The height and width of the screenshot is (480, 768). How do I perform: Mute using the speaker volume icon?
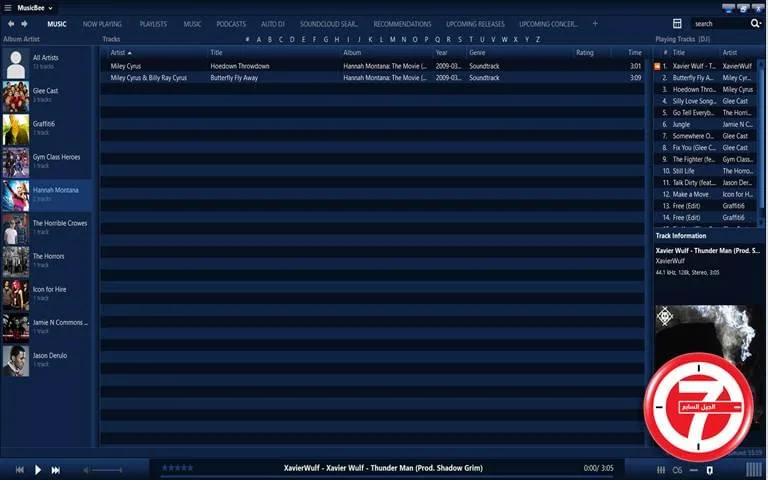coord(86,470)
